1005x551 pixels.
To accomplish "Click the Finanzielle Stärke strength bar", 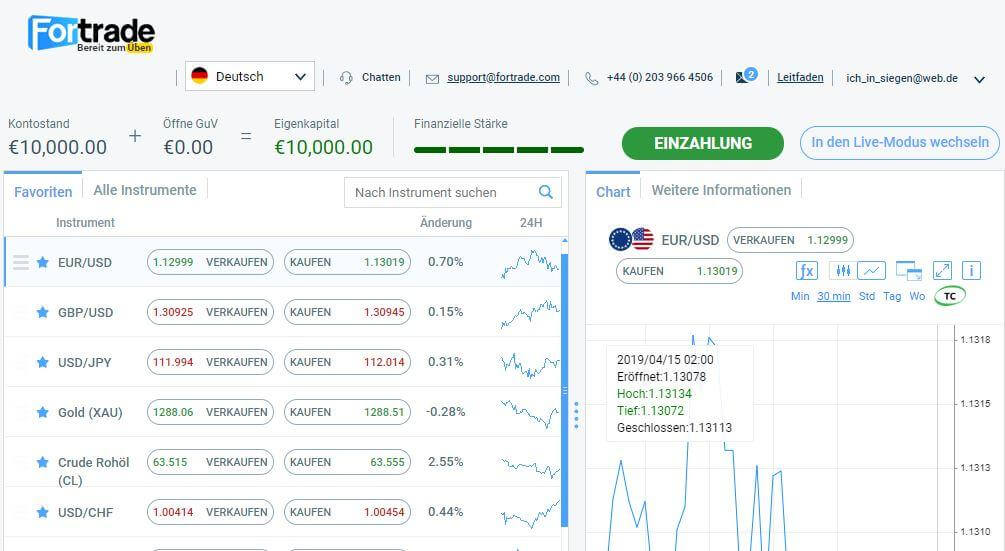I will [x=499, y=150].
